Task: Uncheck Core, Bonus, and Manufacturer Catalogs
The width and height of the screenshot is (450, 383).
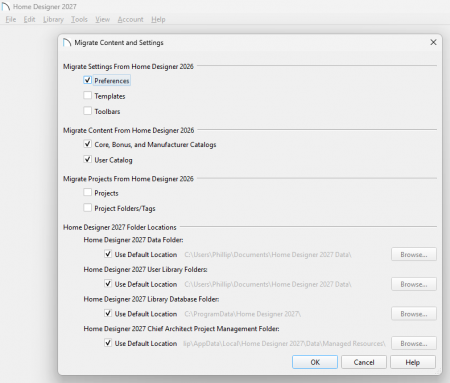Action: tap(88, 144)
